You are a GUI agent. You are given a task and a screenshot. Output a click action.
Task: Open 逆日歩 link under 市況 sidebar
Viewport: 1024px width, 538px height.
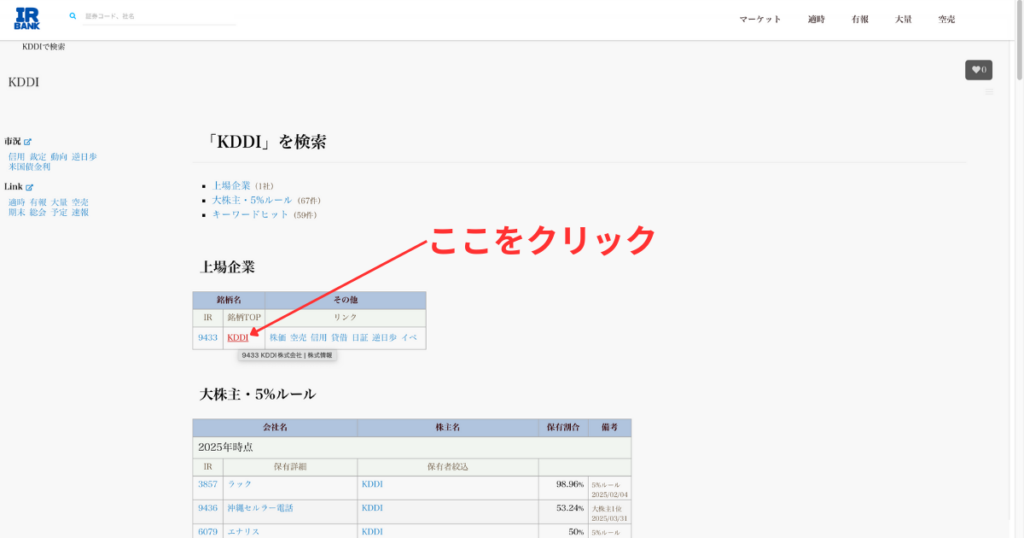point(84,157)
